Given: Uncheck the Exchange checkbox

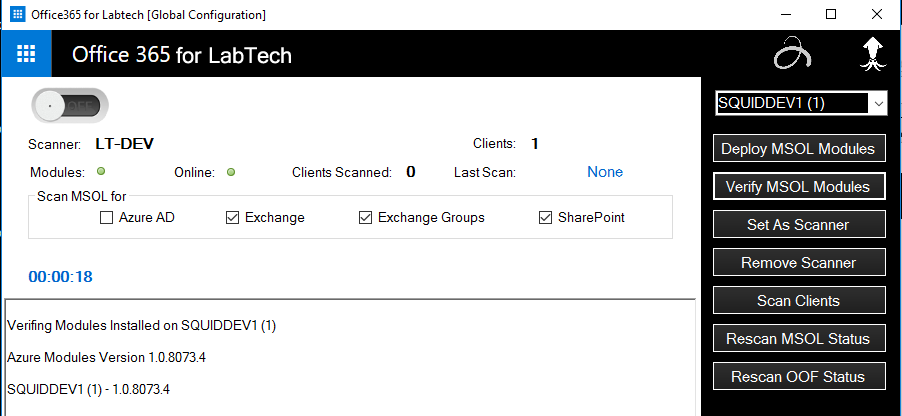Looking at the screenshot, I should [232, 217].
